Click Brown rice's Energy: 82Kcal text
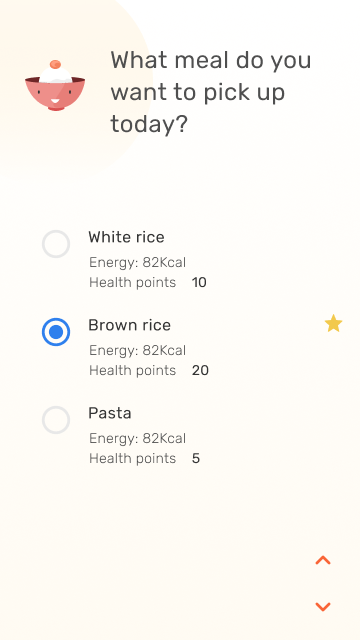 tap(137, 351)
